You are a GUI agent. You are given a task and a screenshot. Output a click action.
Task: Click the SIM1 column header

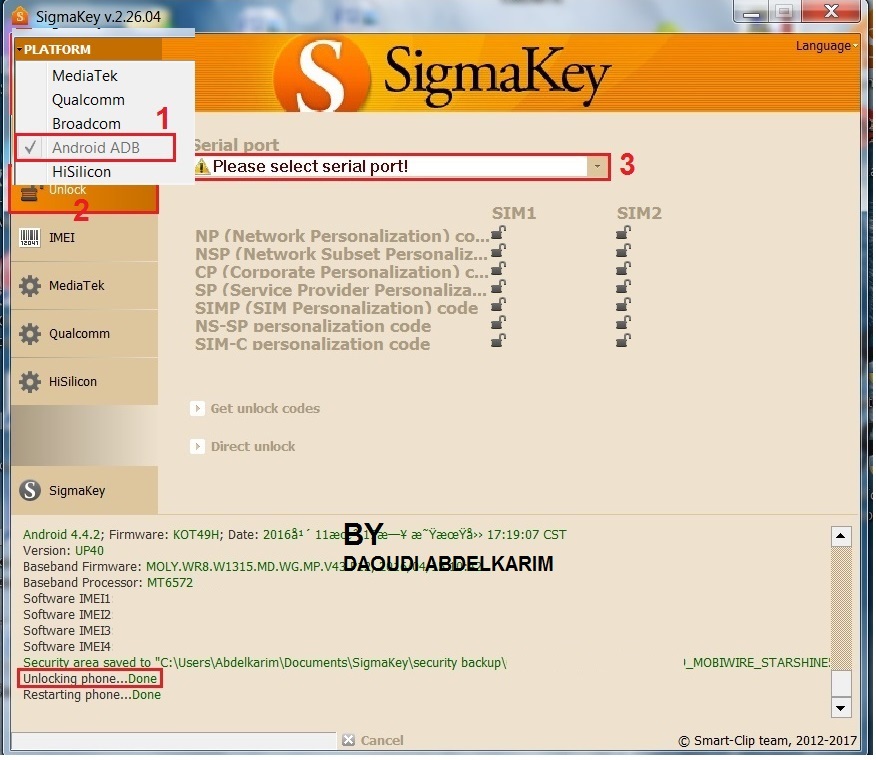pyautogui.click(x=513, y=213)
